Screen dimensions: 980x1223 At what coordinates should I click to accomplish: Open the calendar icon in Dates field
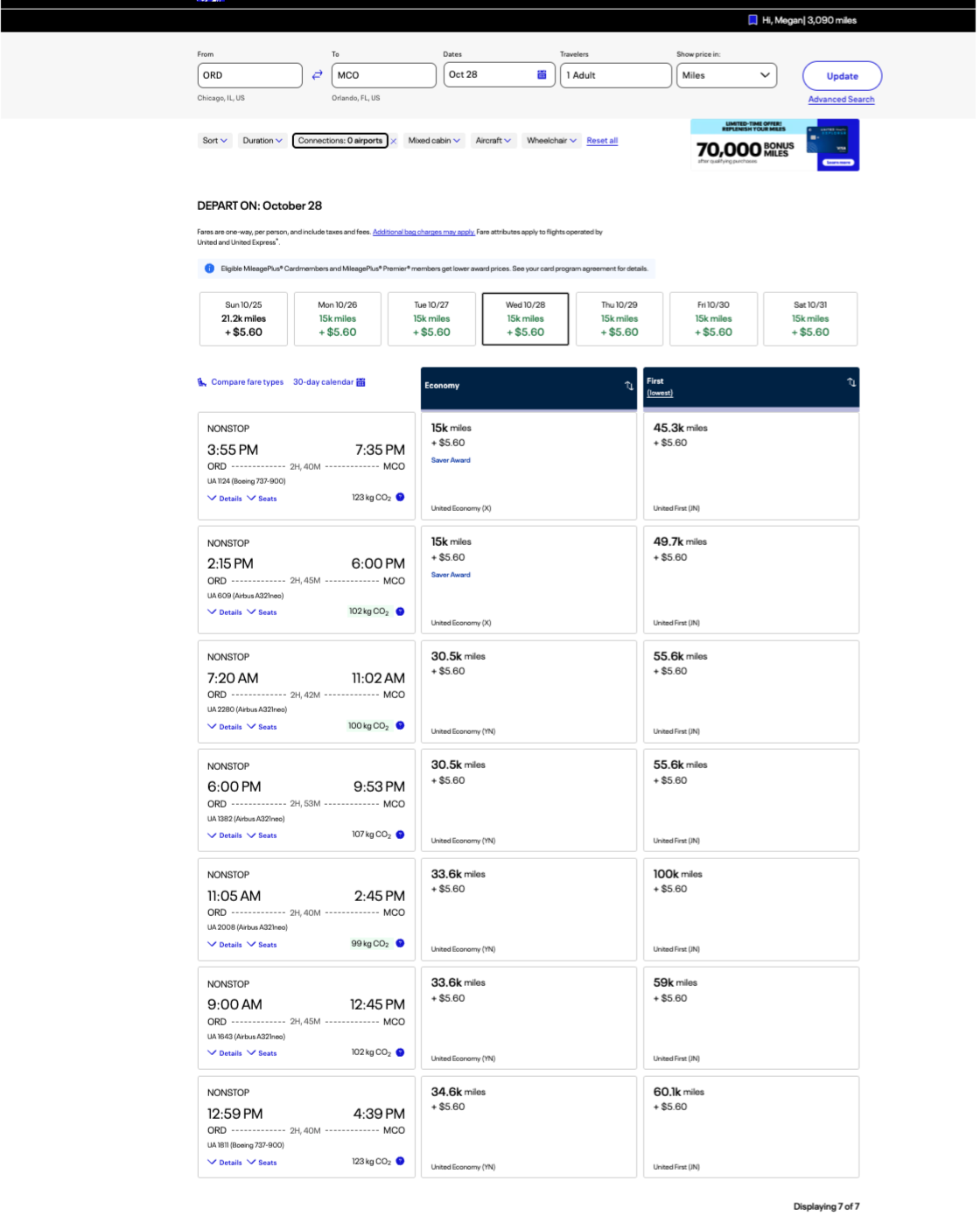[x=542, y=75]
